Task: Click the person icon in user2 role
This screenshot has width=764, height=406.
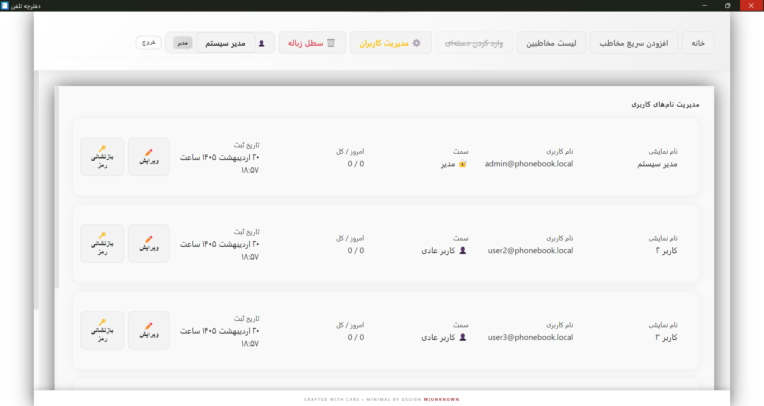Action: [x=463, y=251]
